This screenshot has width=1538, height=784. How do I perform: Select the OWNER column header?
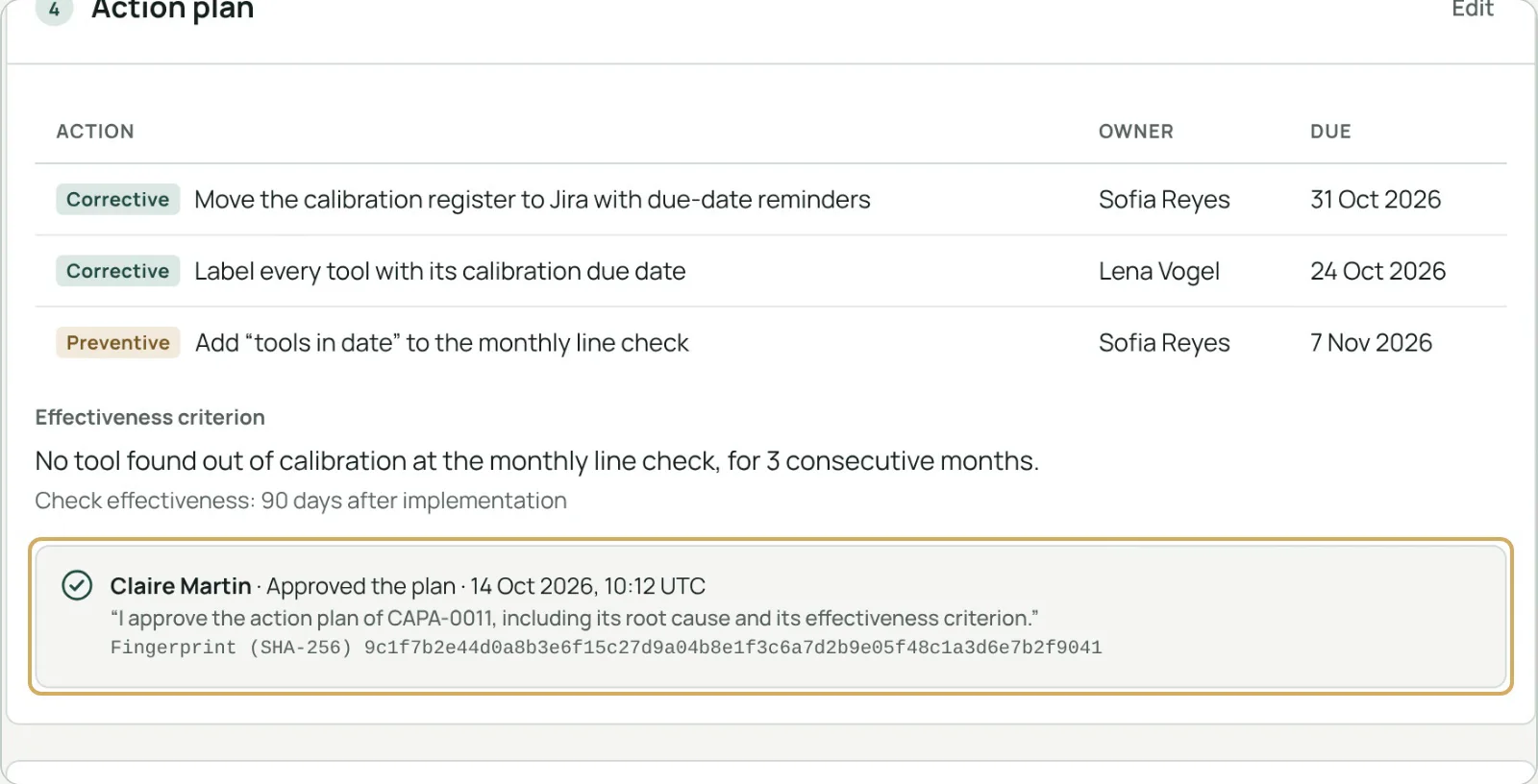click(x=1136, y=132)
